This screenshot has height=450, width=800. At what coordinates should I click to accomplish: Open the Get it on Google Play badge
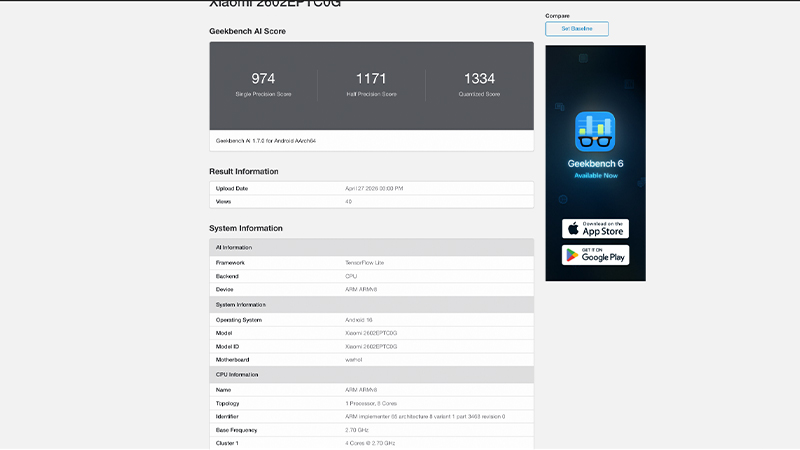[595, 255]
